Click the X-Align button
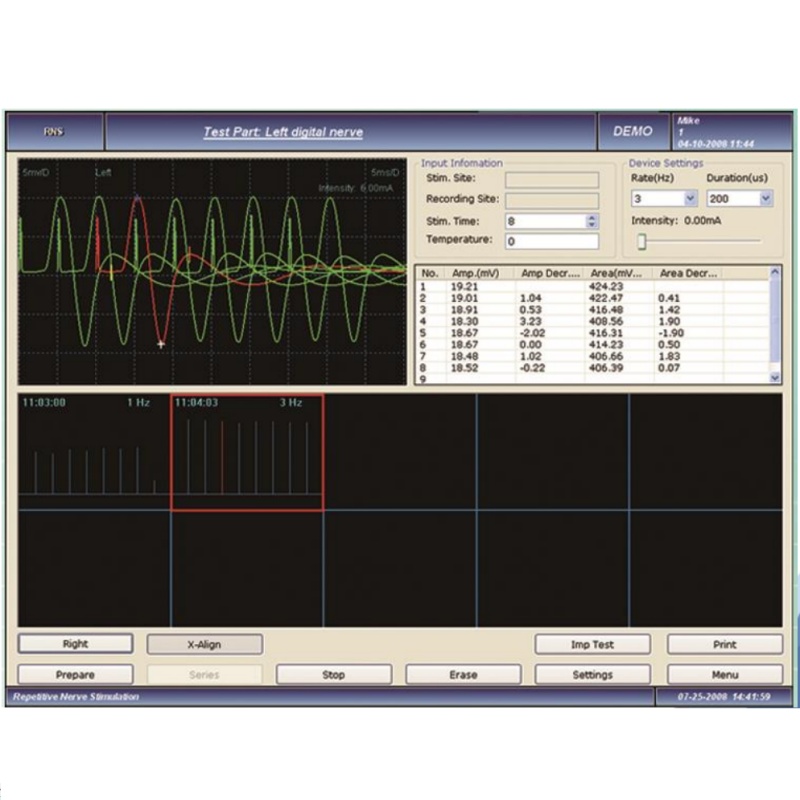Viewport: 800px width, 800px height. (x=205, y=644)
